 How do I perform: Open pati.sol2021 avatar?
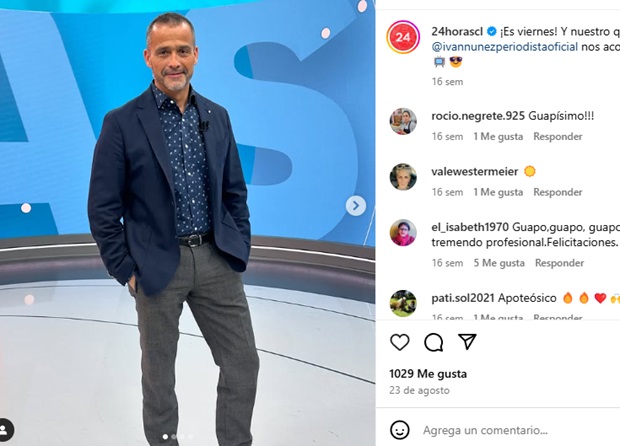pyautogui.click(x=403, y=303)
